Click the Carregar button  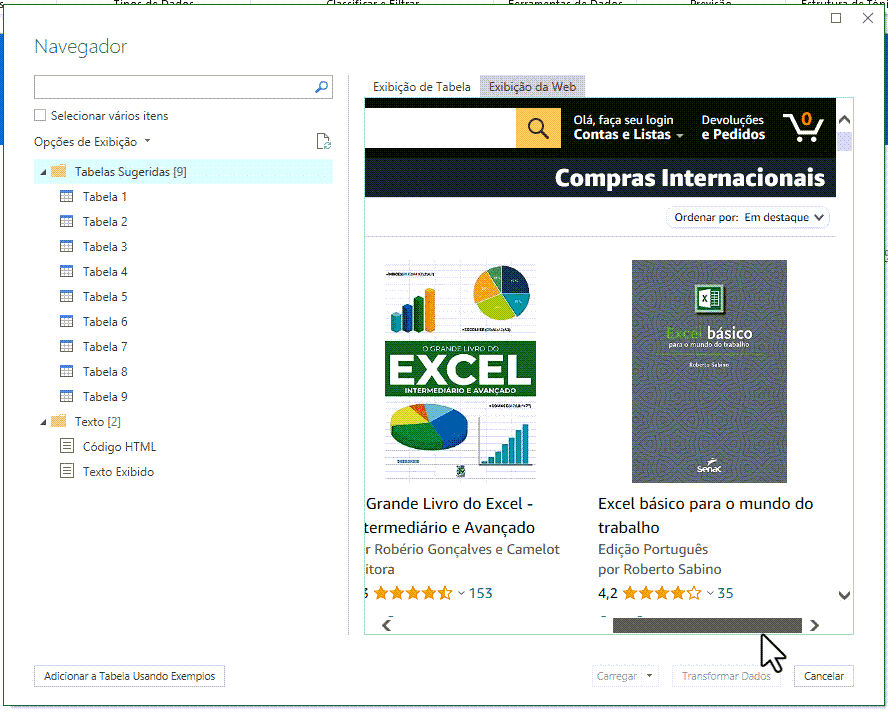(617, 676)
